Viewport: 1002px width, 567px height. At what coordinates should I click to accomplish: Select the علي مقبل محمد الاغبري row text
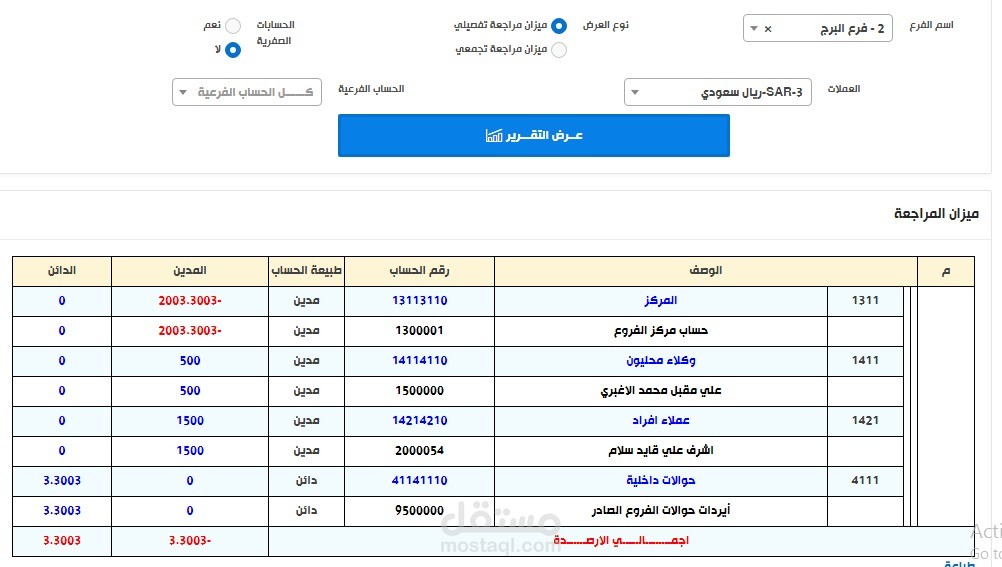pyautogui.click(x=661, y=391)
